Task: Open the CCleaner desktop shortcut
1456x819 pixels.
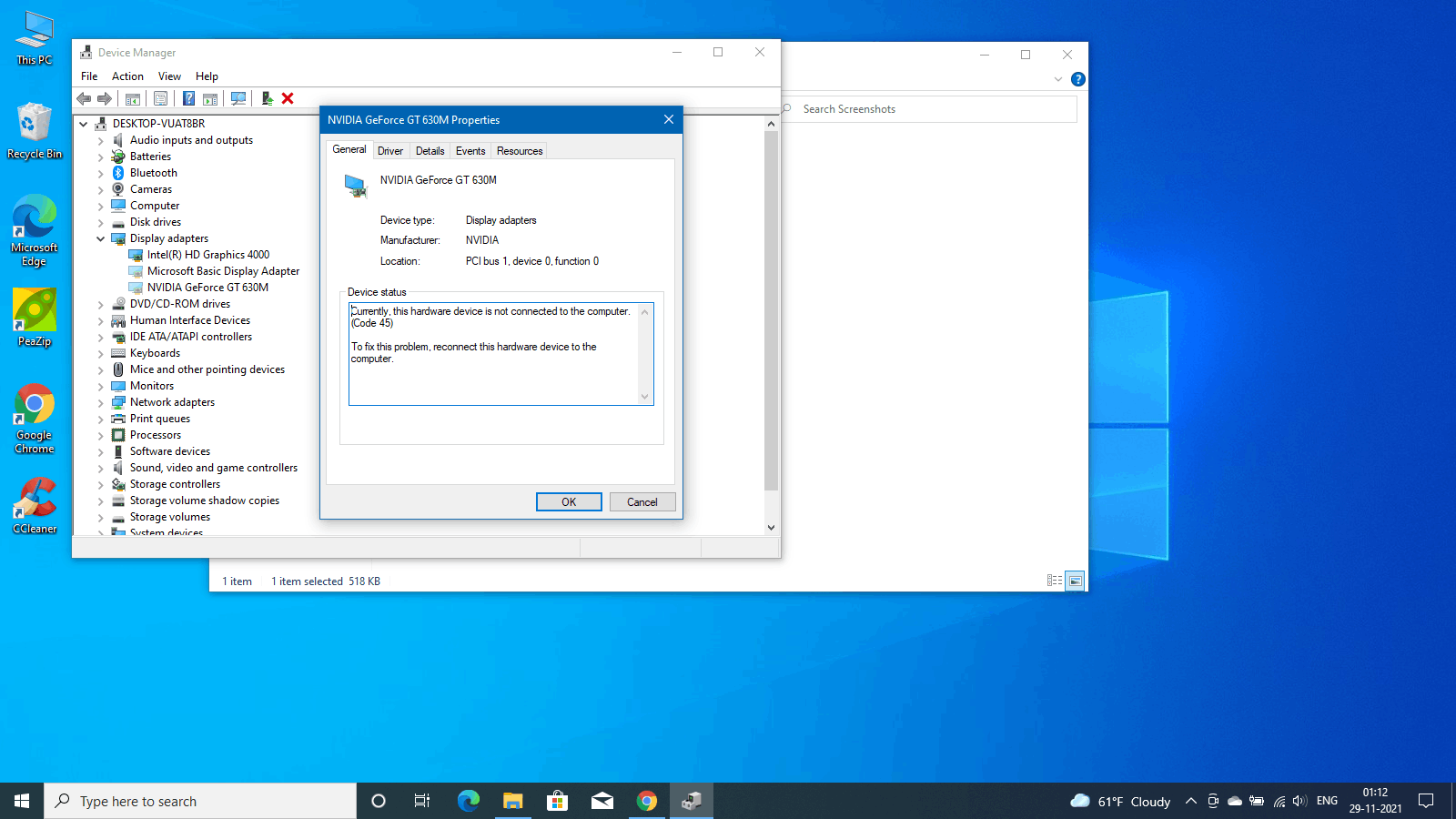Action: point(35,506)
